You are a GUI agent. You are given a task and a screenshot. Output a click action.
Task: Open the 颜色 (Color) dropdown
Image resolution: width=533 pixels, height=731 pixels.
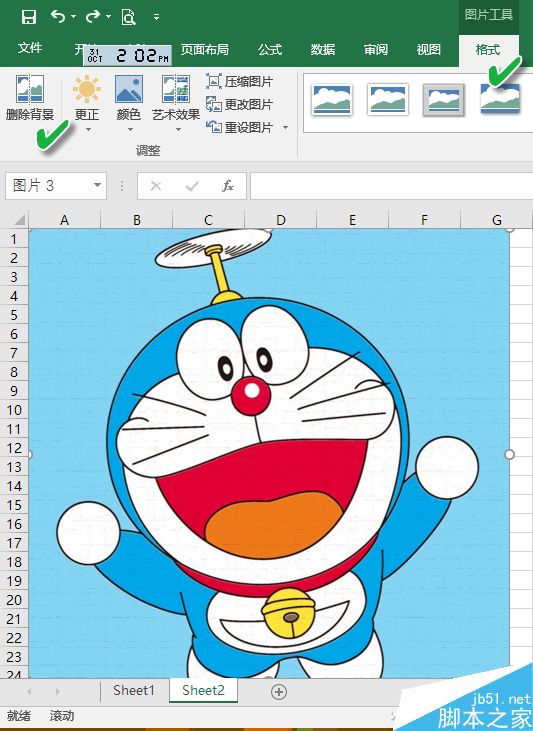pyautogui.click(x=129, y=103)
